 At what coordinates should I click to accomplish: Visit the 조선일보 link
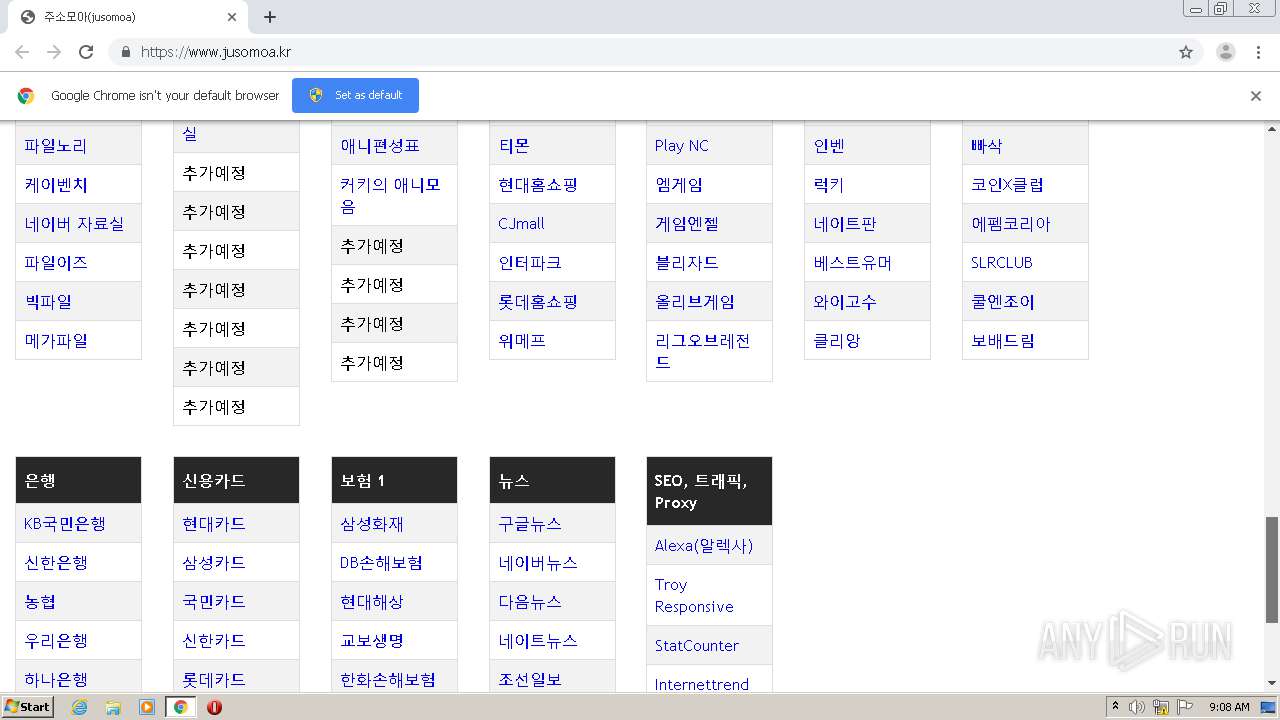click(530, 680)
